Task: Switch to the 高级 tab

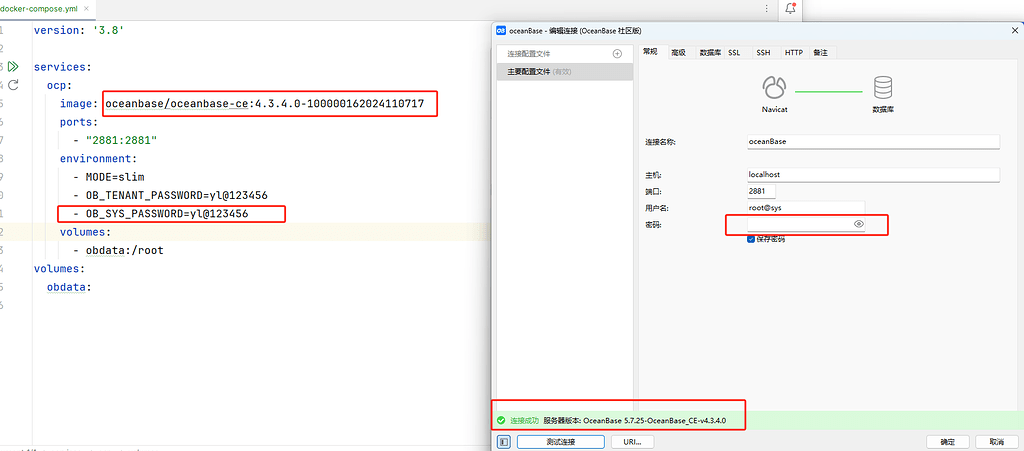Action: (678, 52)
